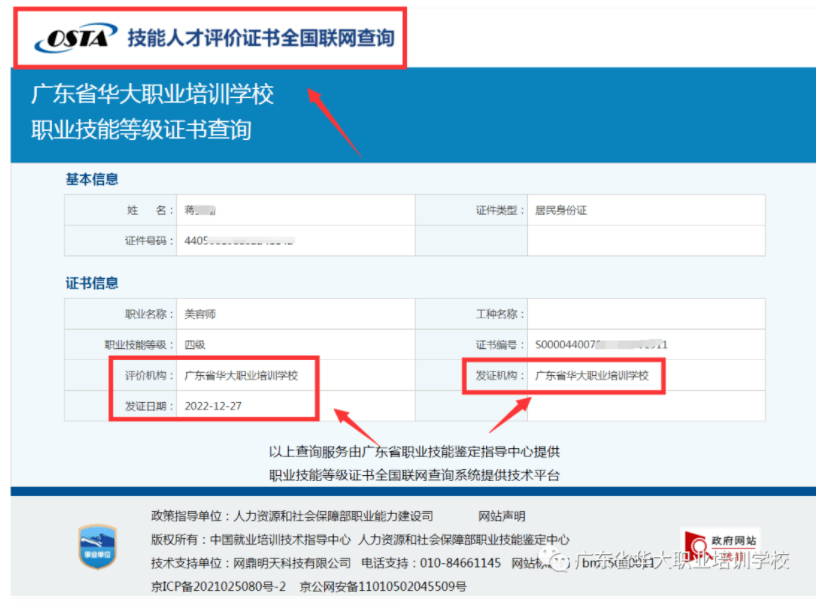This screenshot has height=602, width=822.
Task: Click the 发证机构 label
Action: (500, 375)
